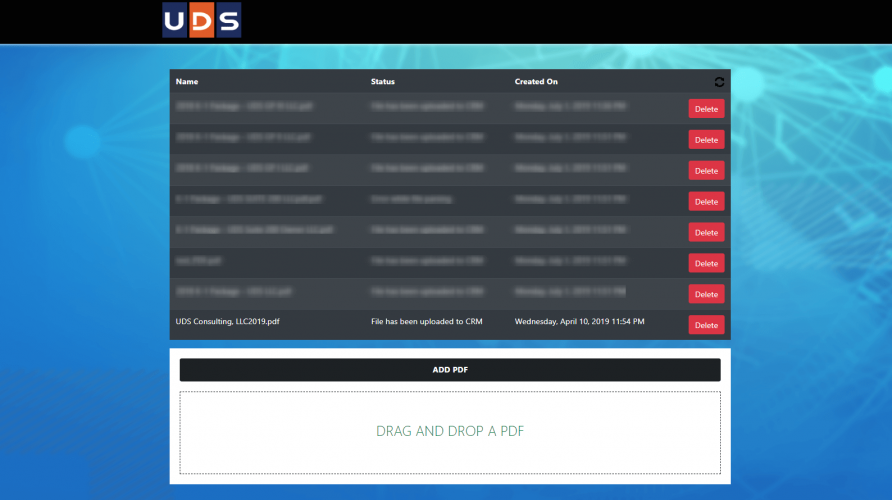
Task: Click the Name column header
Action: click(x=187, y=81)
